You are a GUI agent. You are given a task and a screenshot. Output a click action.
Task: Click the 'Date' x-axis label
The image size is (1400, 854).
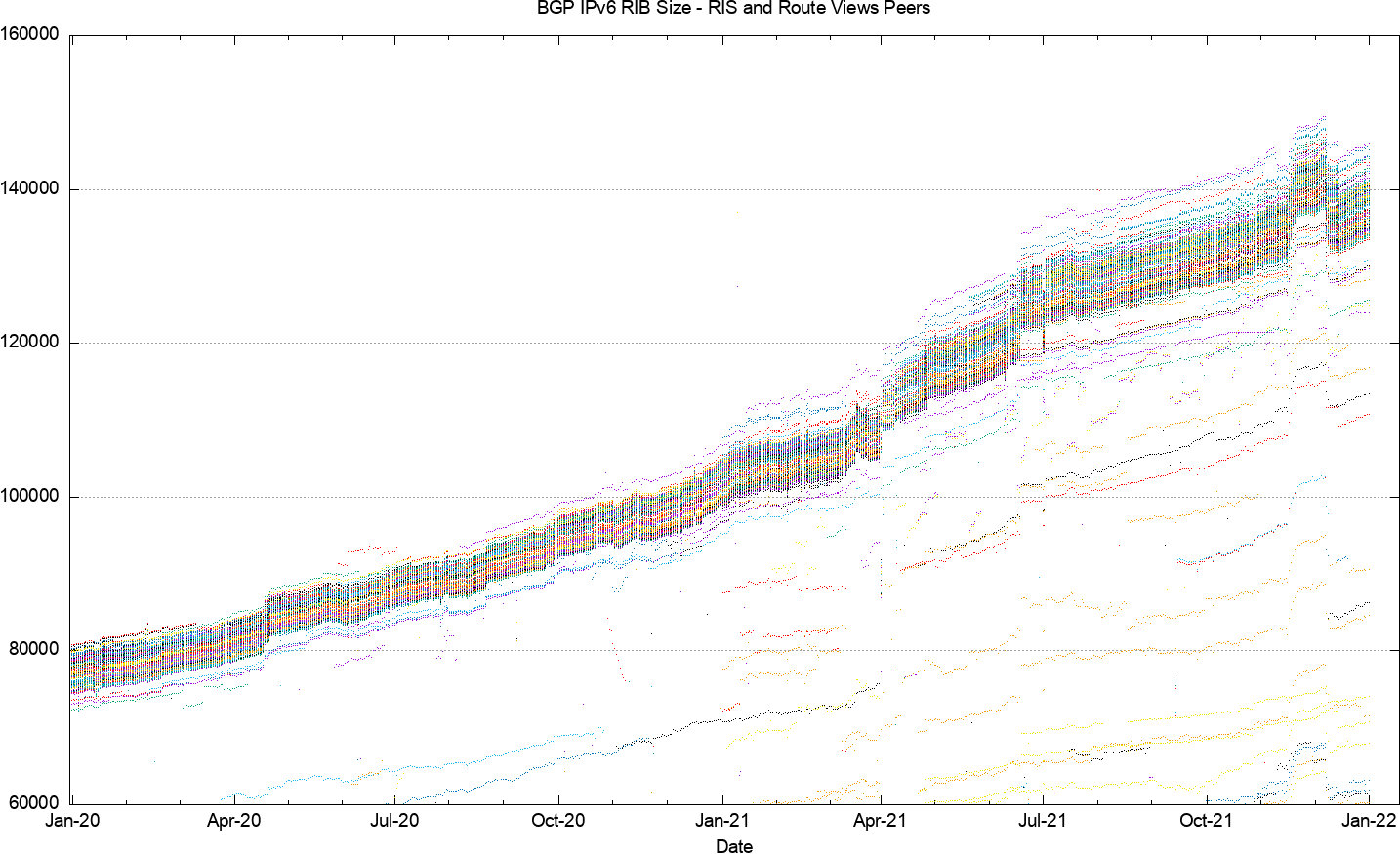[x=734, y=846]
